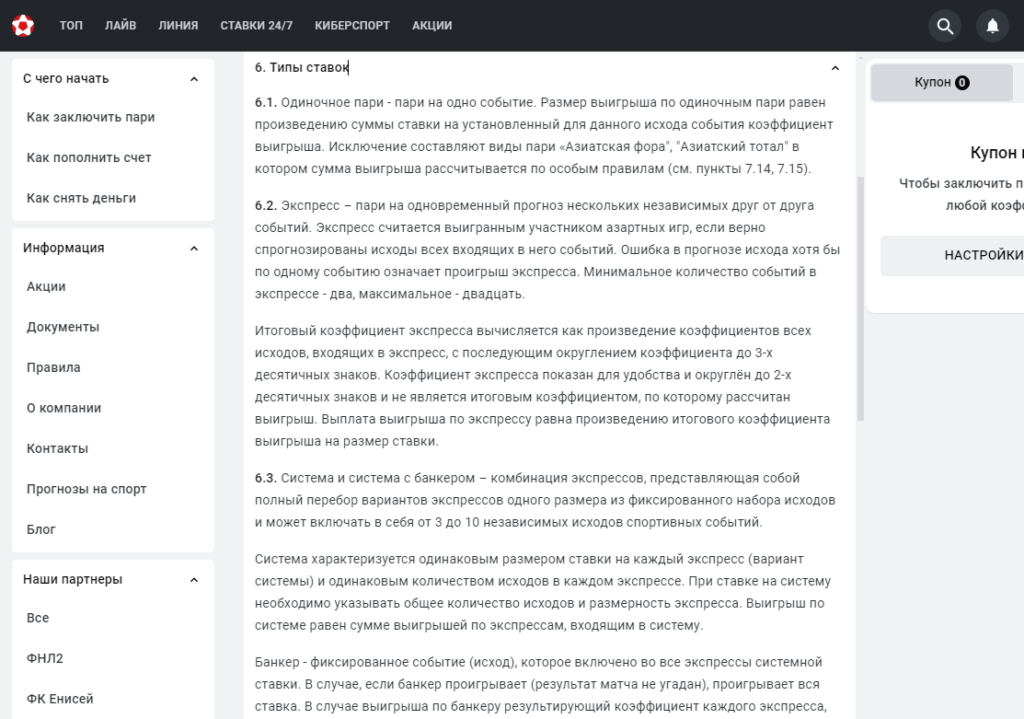
Task: Open the ФНЛ2 partner link
Action: click(x=45, y=658)
